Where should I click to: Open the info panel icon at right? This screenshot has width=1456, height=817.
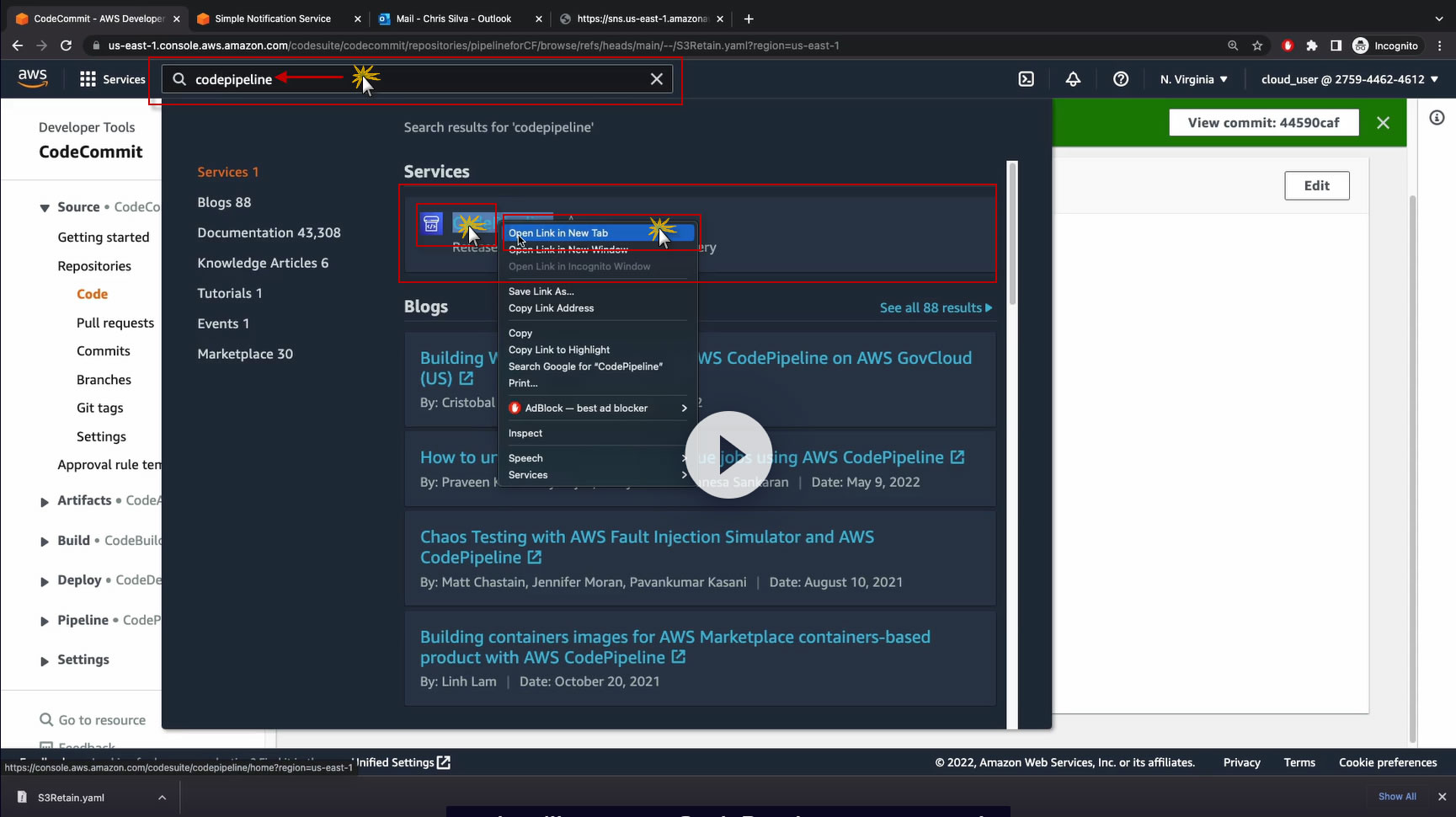tap(1437, 118)
